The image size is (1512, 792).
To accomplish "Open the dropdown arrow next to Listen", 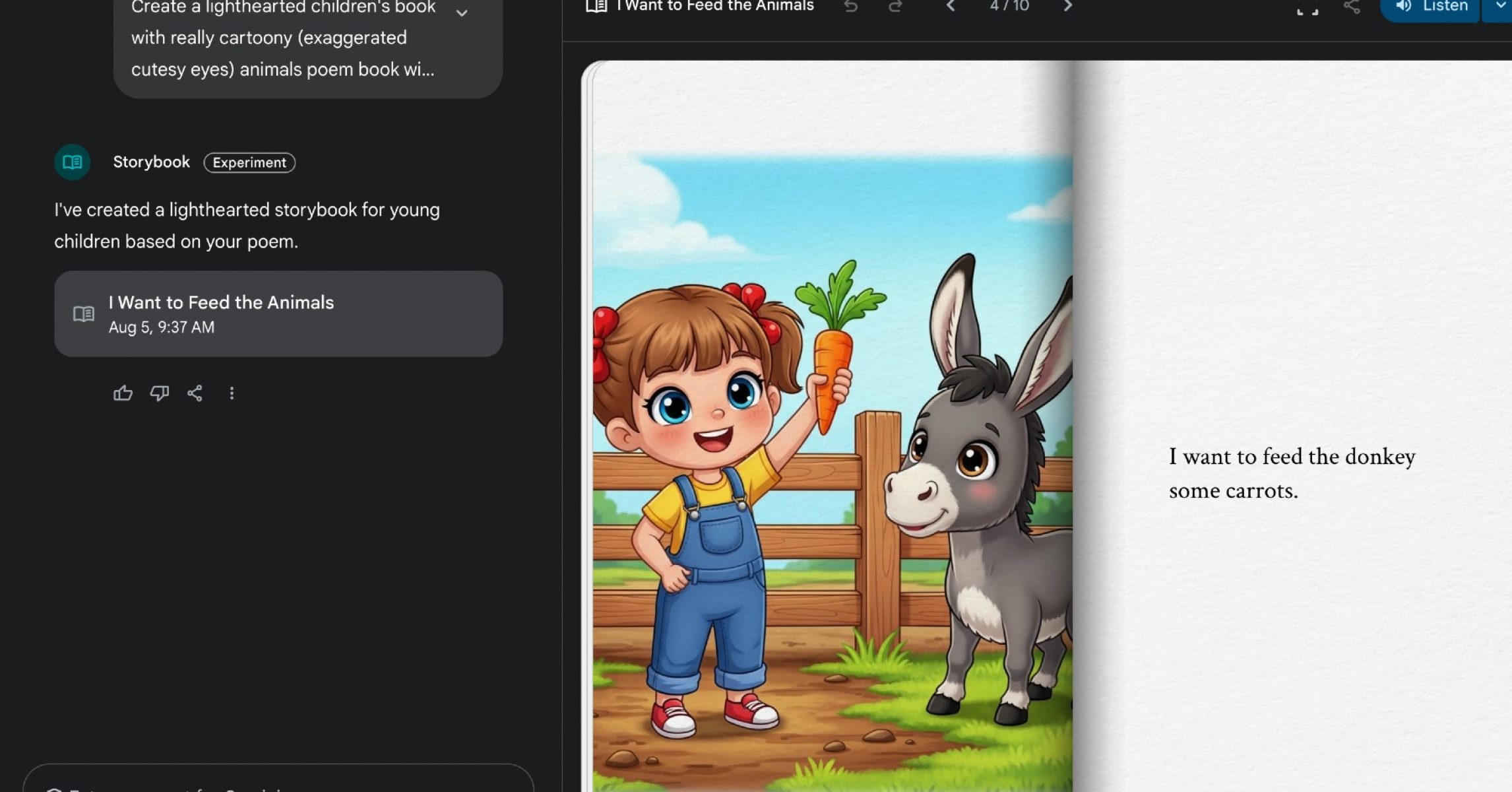I will pyautogui.click(x=1500, y=7).
